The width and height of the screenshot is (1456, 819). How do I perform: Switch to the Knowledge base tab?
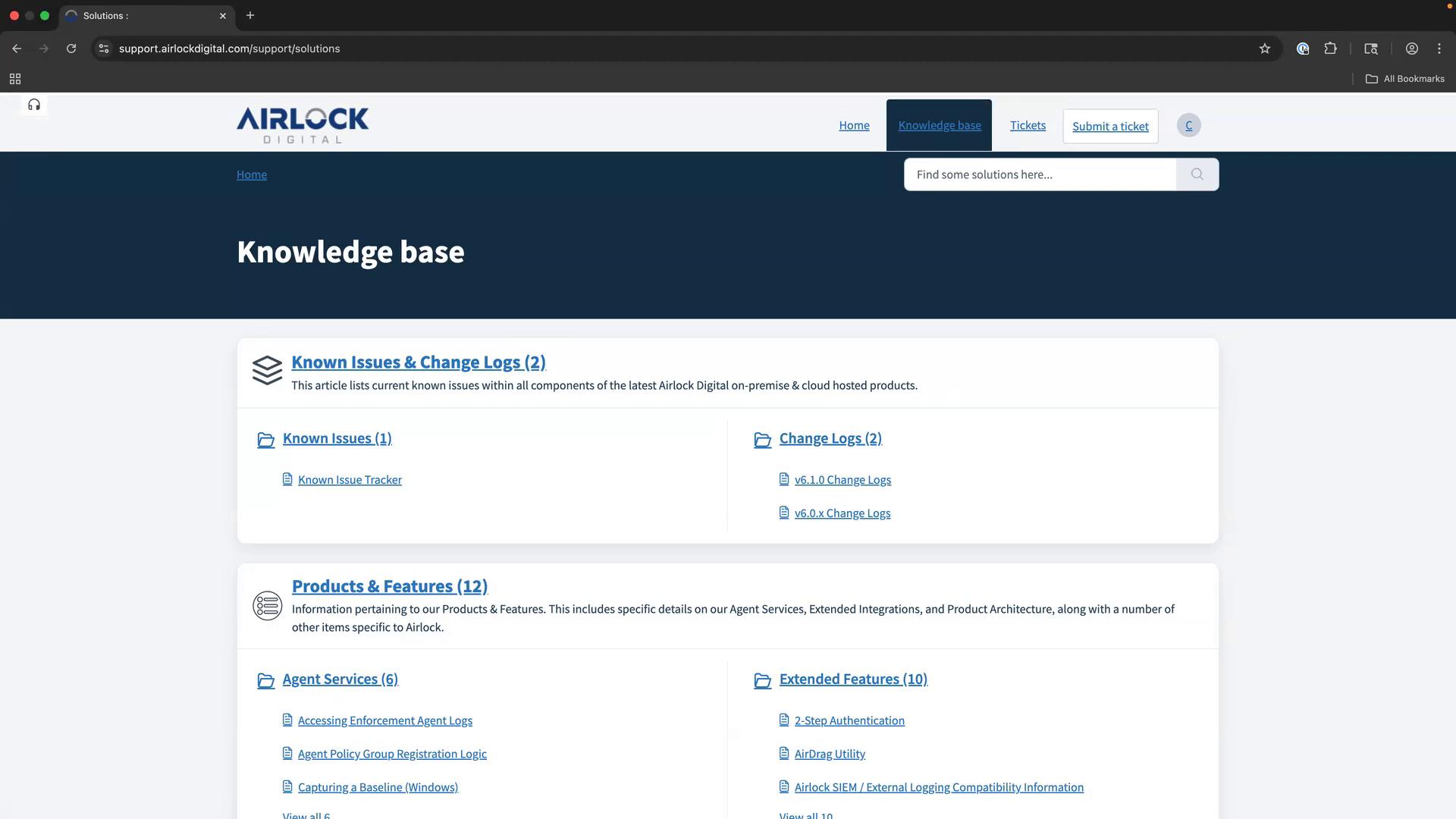coord(939,125)
